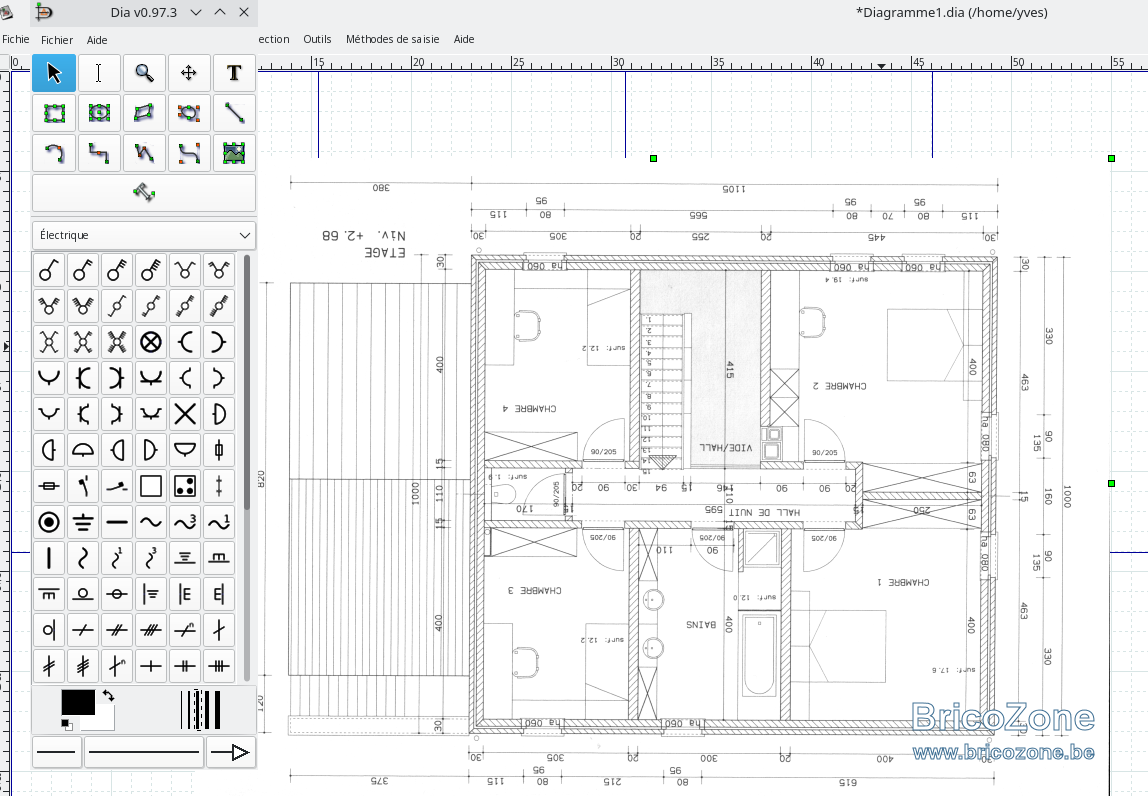Choose the Text T tool
This screenshot has height=796, width=1148.
[x=234, y=73]
